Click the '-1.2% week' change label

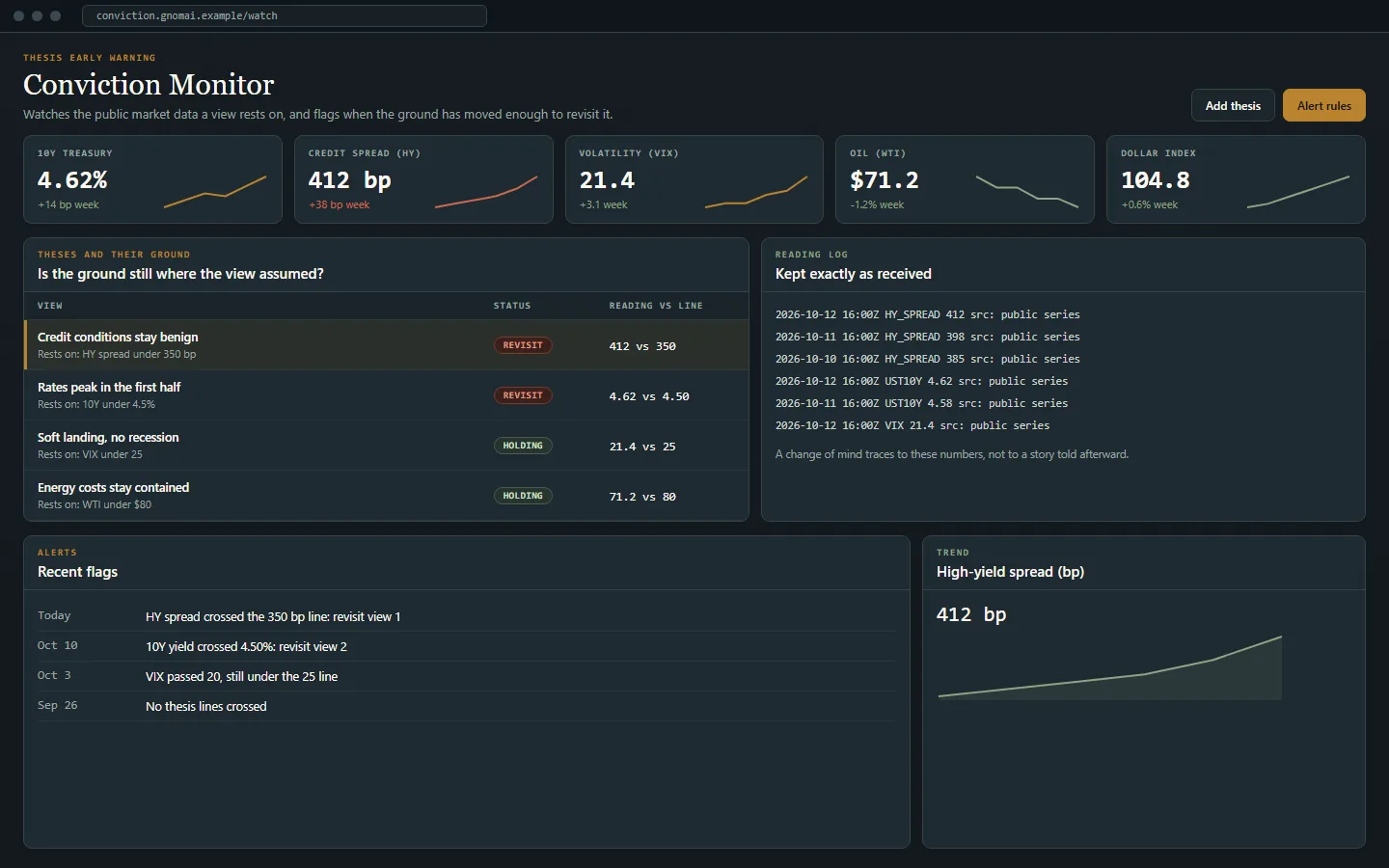[x=877, y=204]
